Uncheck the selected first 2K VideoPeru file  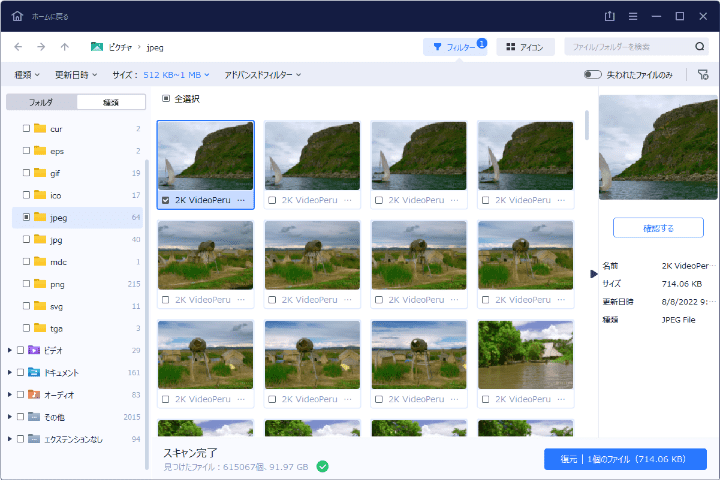[x=166, y=200]
